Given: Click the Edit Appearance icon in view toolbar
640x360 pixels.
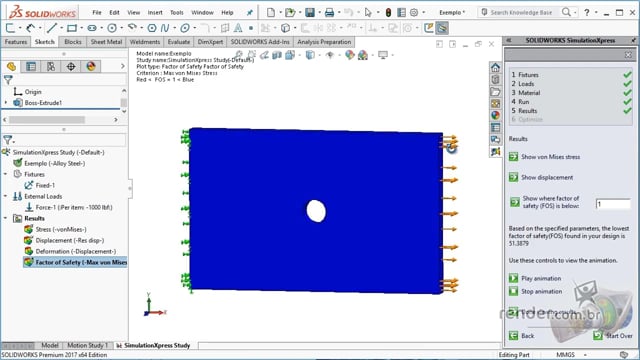Looking at the screenshot, I should (350, 55).
